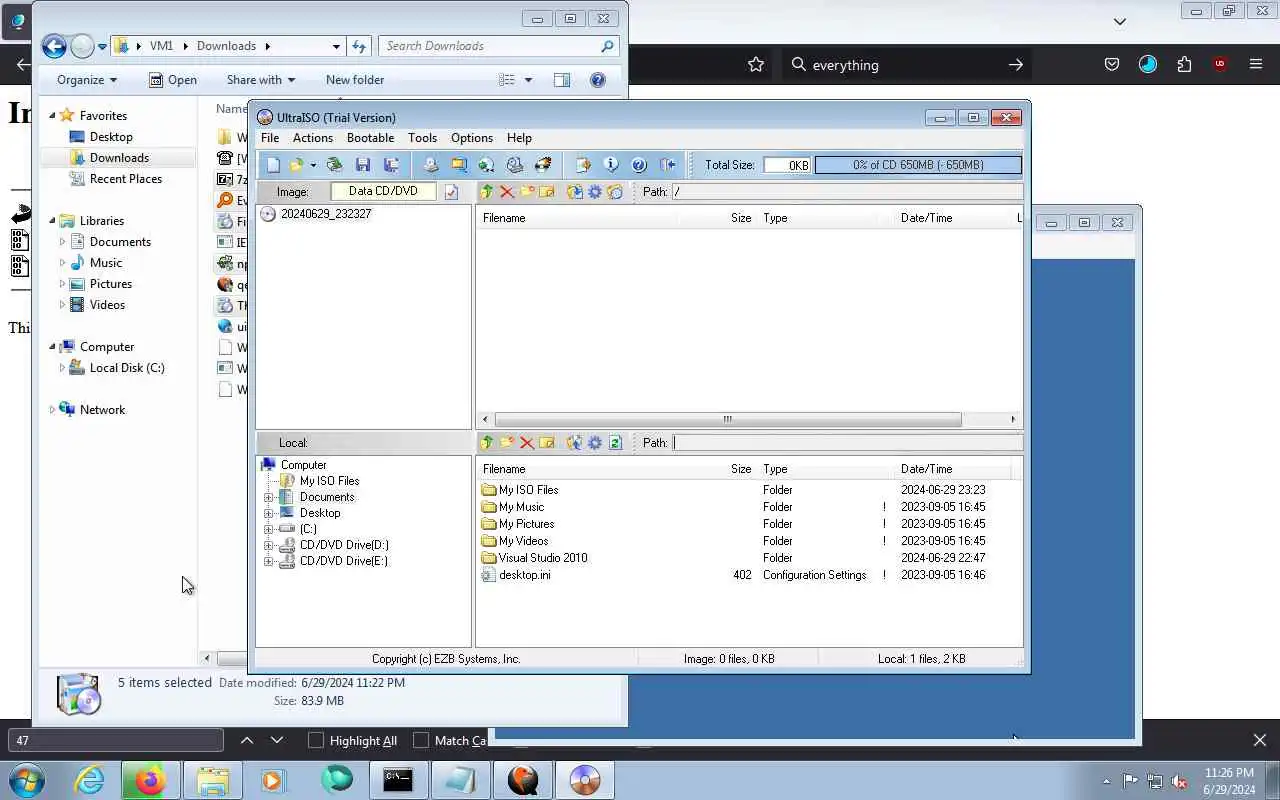Click Firefox bookmark star icon
The height and width of the screenshot is (800, 1280).
click(756, 65)
